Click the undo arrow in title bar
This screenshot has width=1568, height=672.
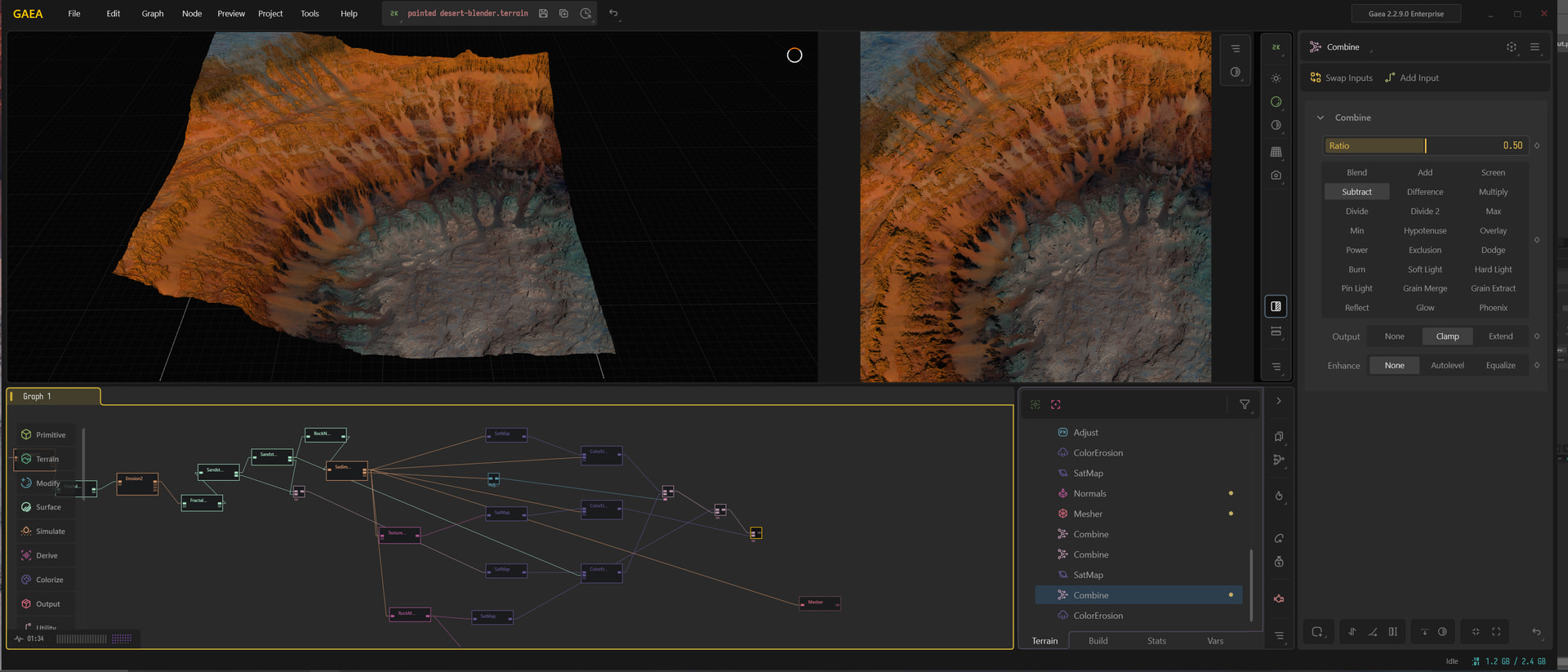[x=613, y=14]
